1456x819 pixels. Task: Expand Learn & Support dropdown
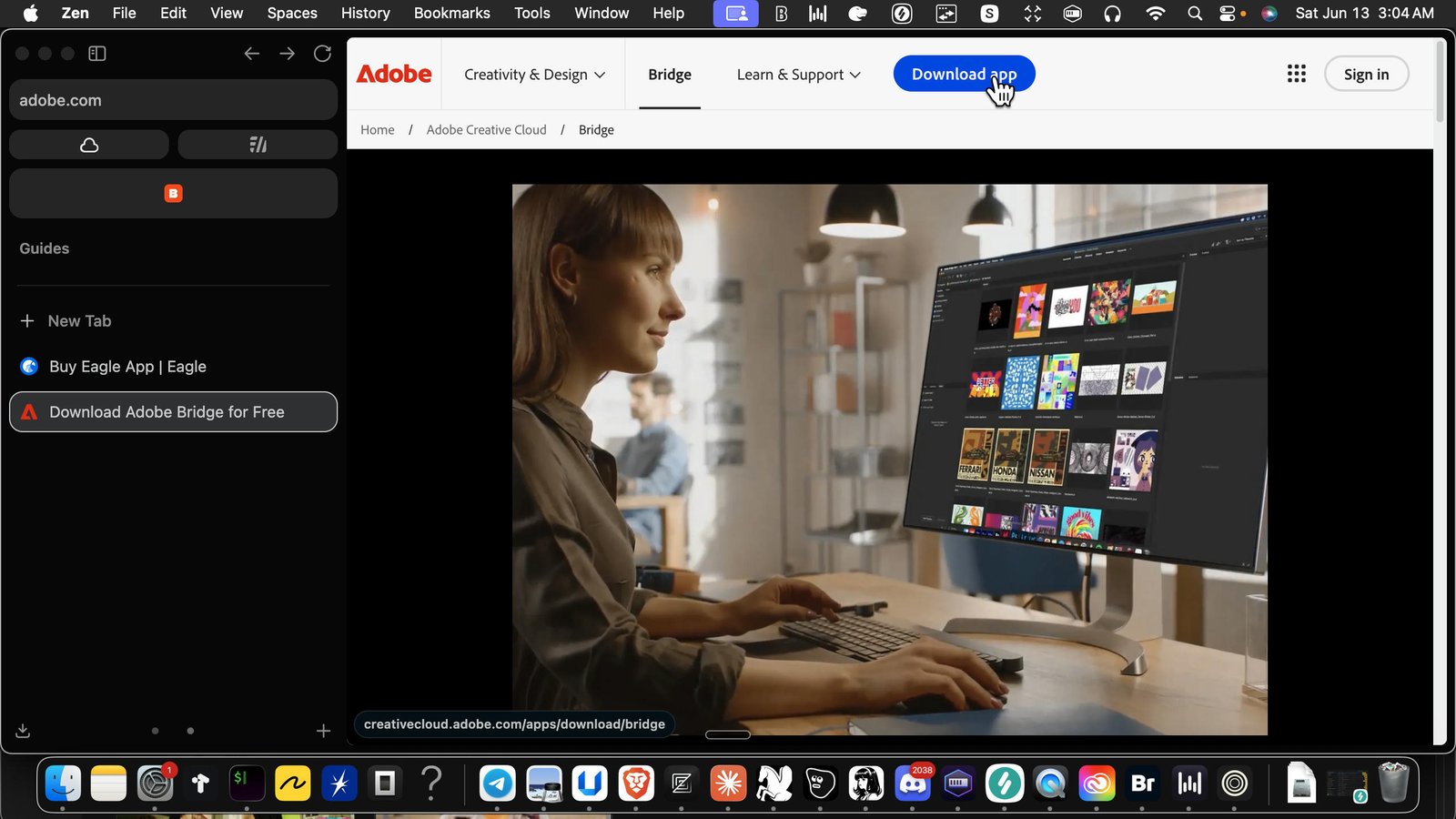798,75
